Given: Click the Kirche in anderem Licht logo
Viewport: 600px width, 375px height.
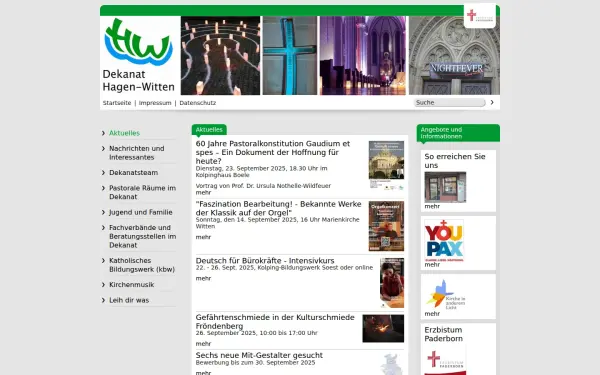Looking at the screenshot, I should pos(445,294).
